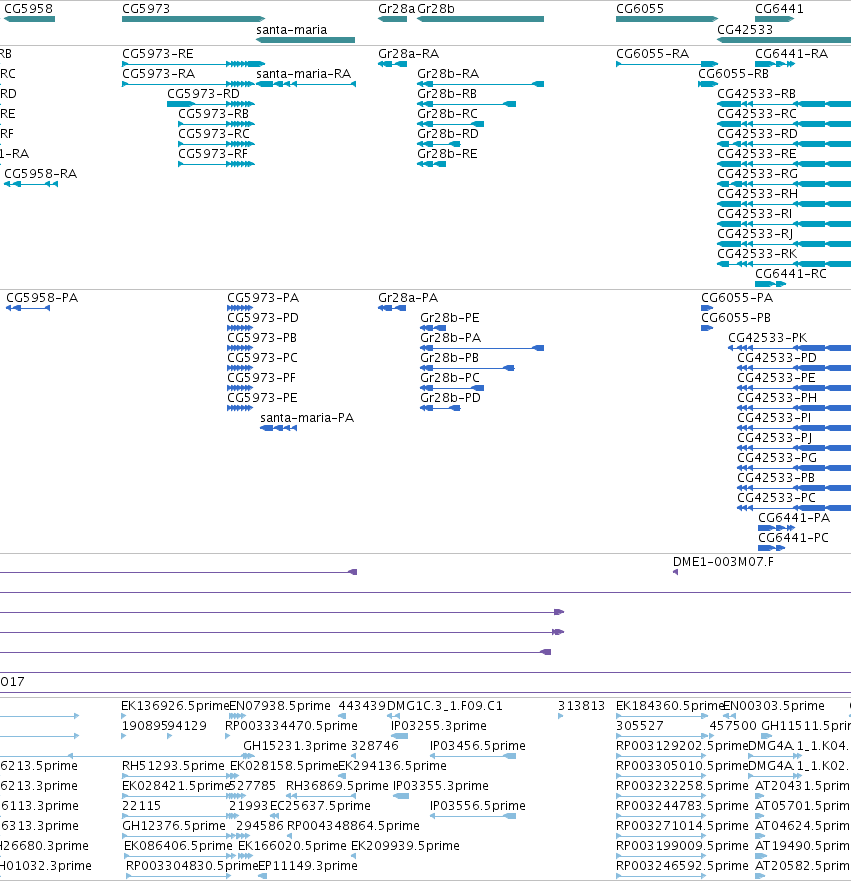
Task: Click protein CG6441-PA label
Action: pos(794,517)
